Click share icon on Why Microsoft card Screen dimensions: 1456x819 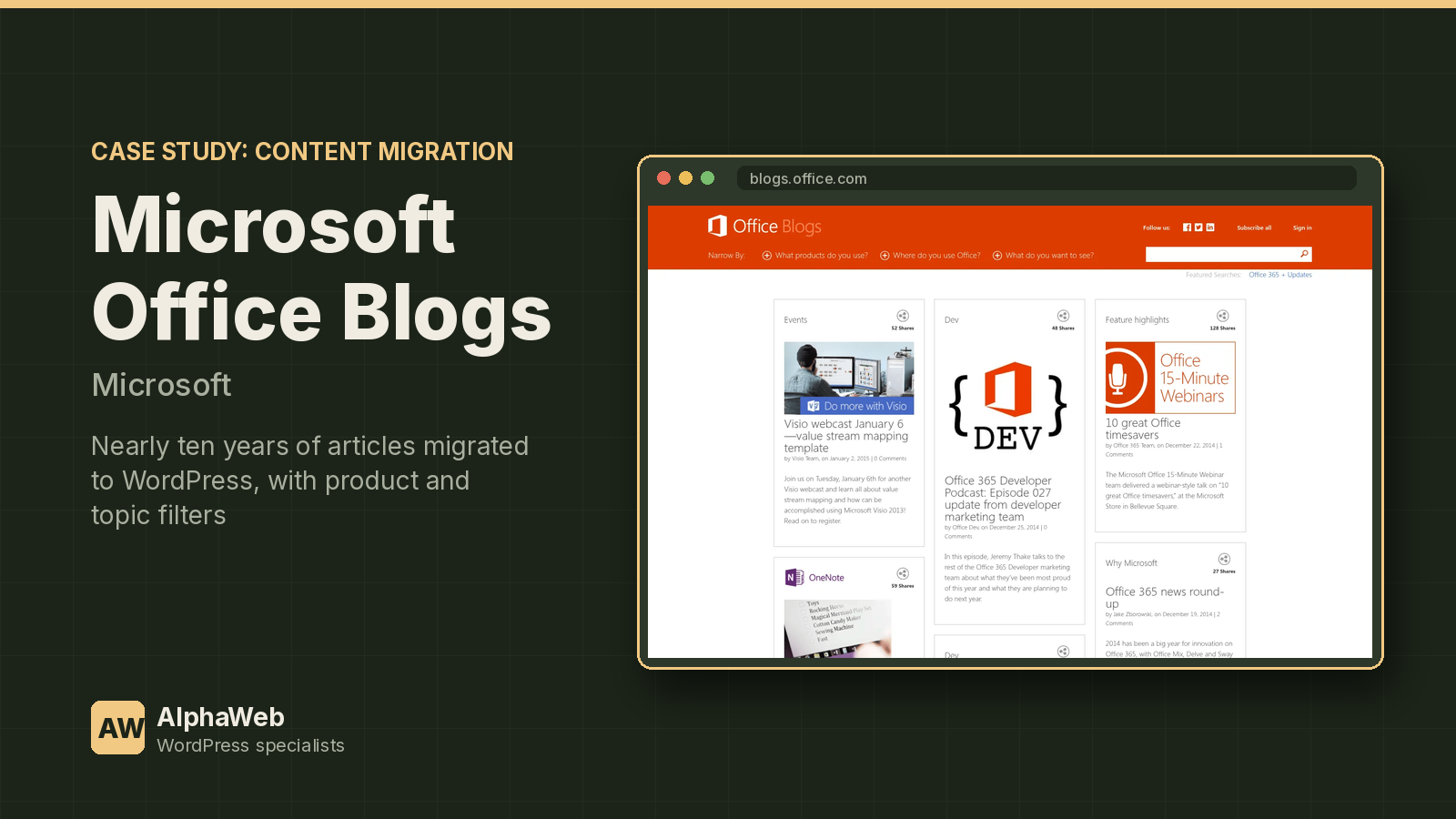click(x=1224, y=559)
